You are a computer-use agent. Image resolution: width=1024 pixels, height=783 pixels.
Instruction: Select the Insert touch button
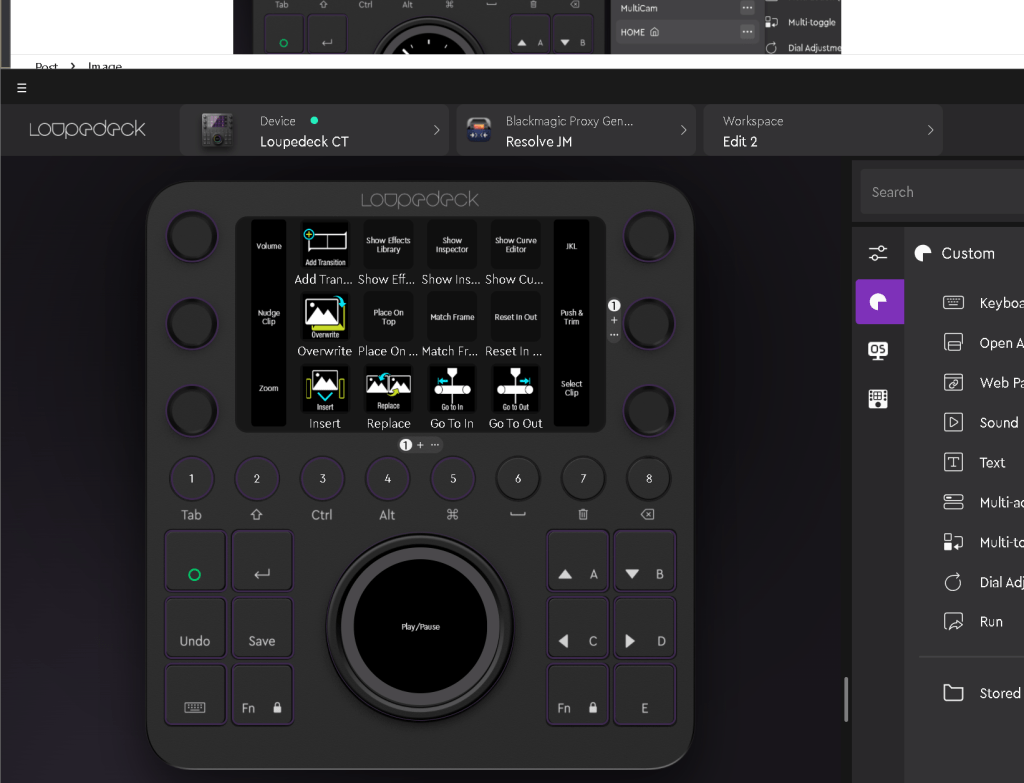325,389
